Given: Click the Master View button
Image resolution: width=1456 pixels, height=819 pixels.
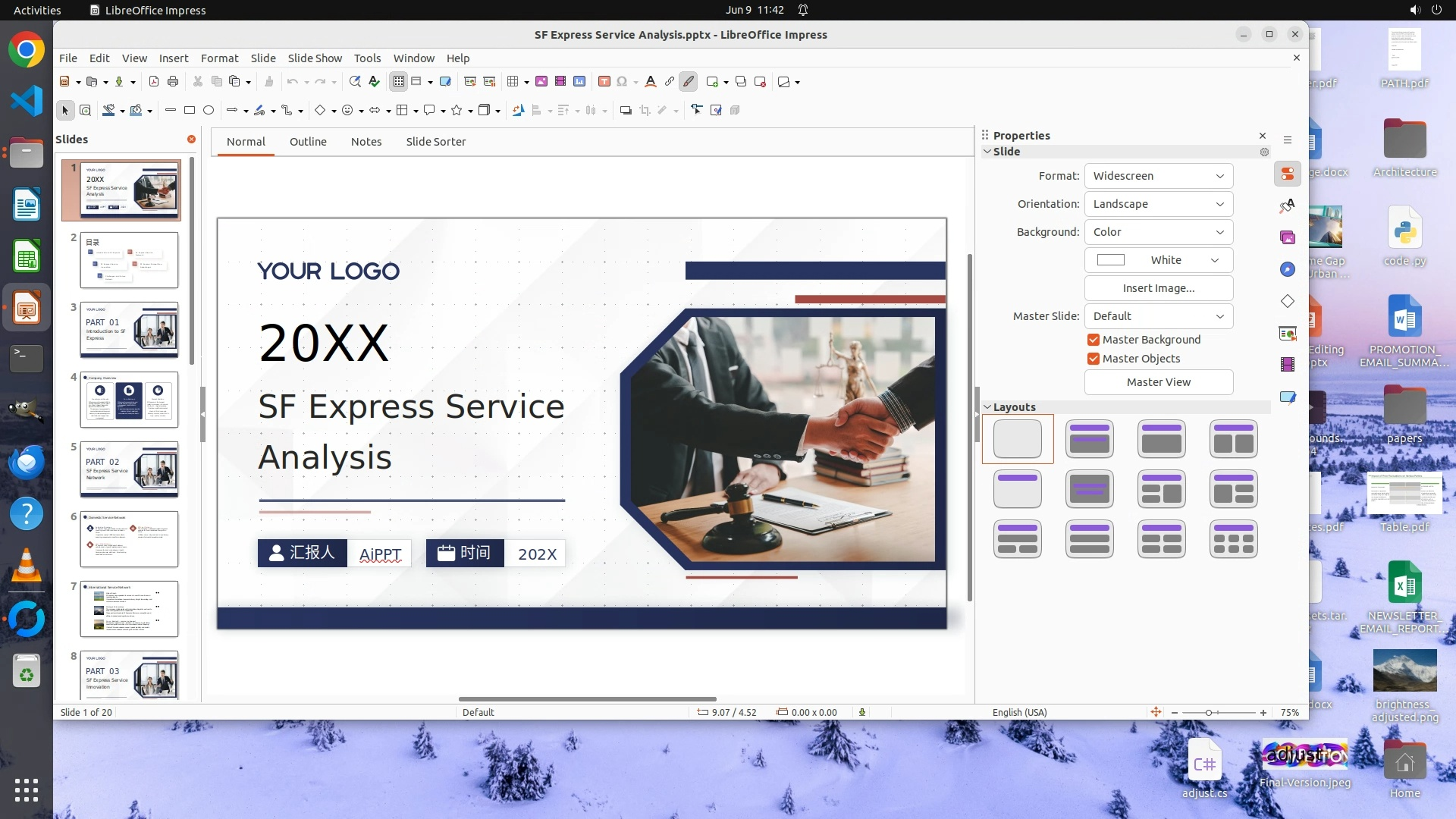Looking at the screenshot, I should coord(1158,382).
